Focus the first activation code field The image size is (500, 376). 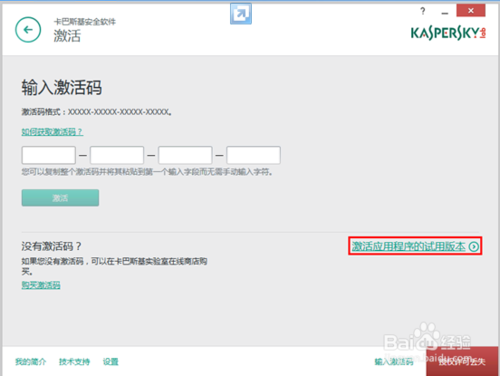tap(49, 155)
